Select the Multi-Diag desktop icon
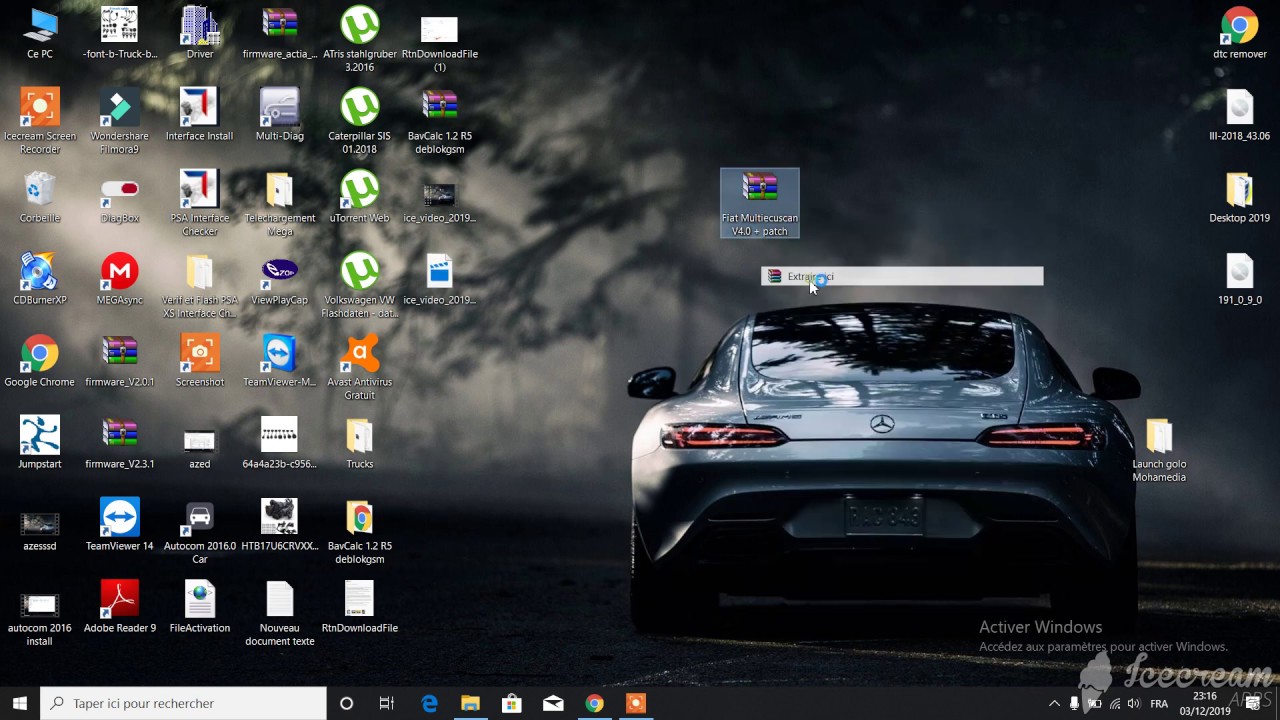This screenshot has height=720, width=1280. pos(280,115)
